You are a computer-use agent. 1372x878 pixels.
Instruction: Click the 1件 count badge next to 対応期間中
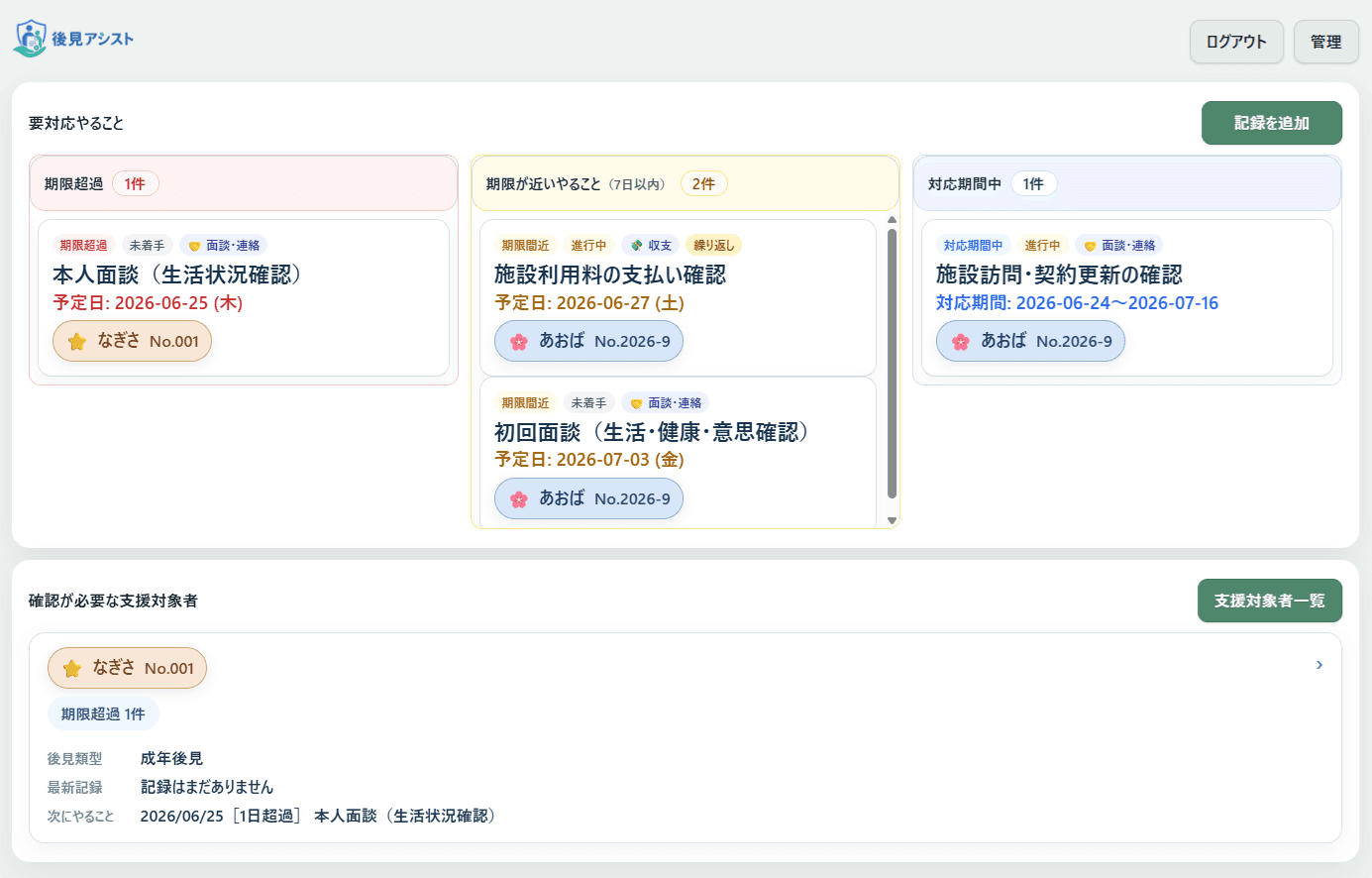click(1033, 183)
